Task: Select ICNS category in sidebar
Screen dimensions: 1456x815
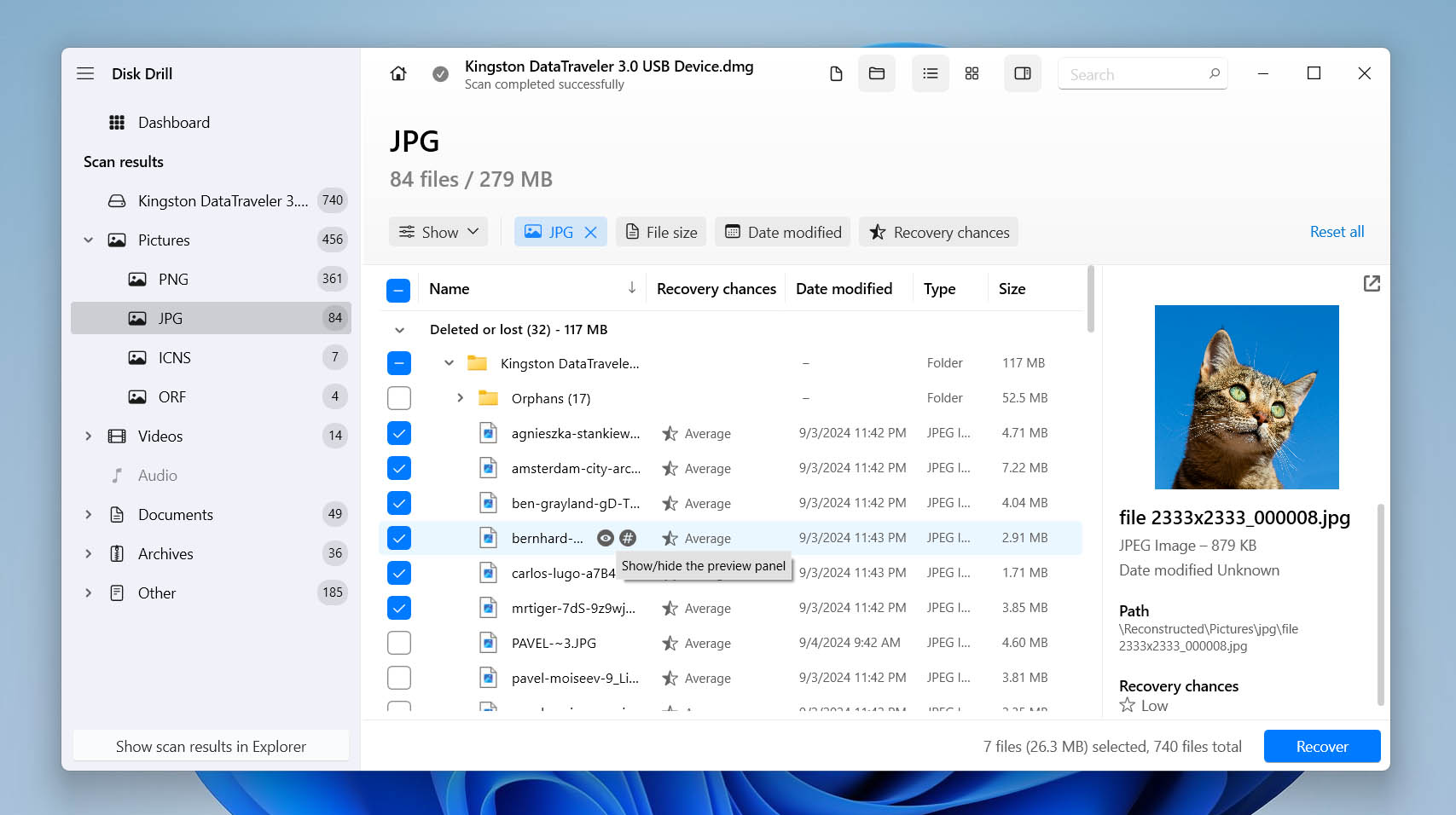Action: 211,358
